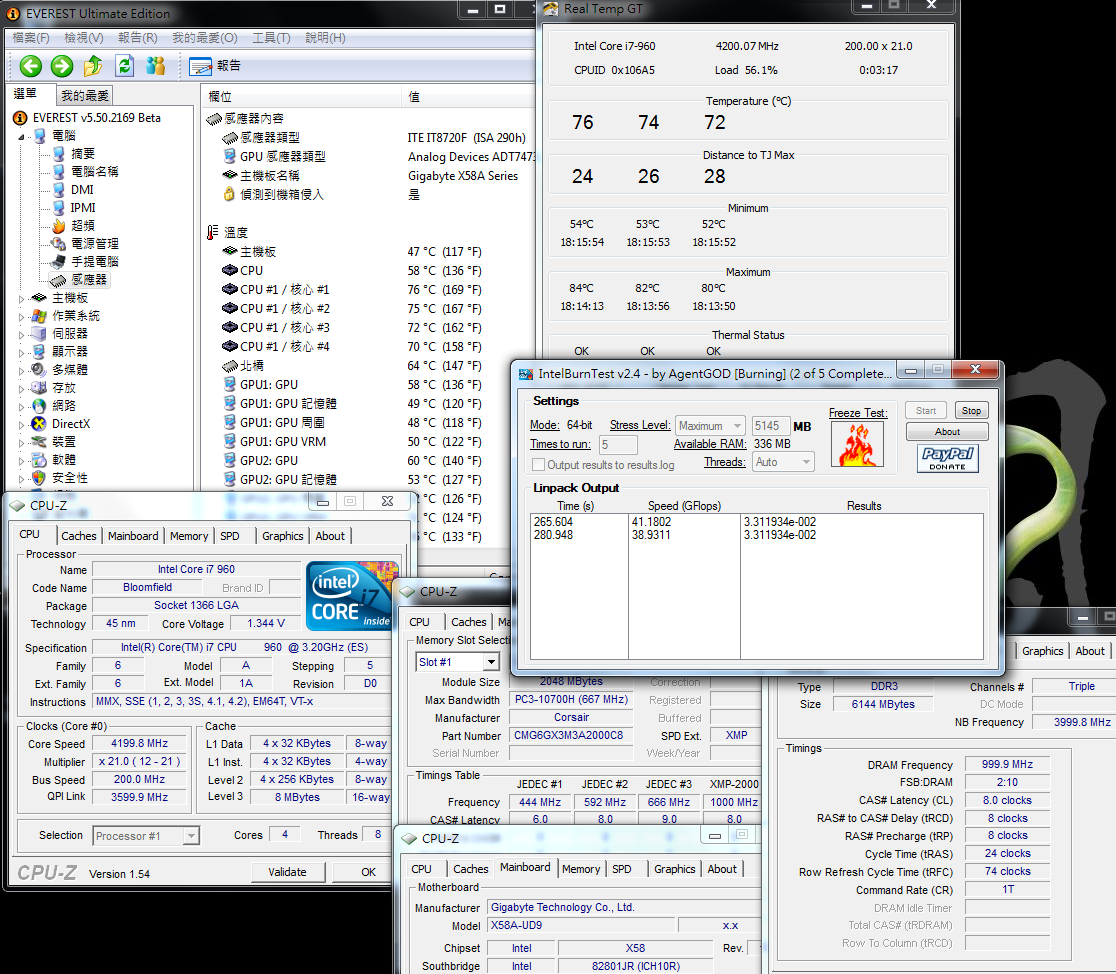The image size is (1116, 974).
Task: Click the users icon in EVEREST toolbar
Action: pyautogui.click(x=155, y=66)
